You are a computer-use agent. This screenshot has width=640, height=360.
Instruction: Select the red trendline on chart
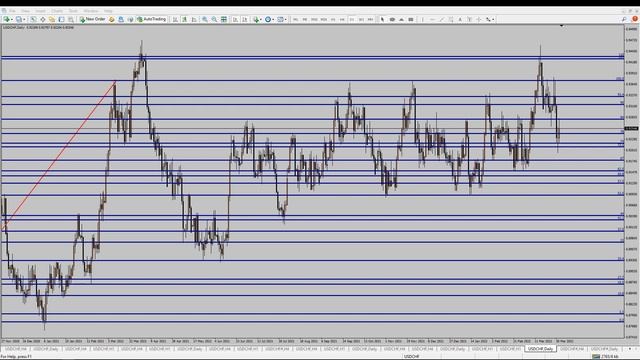59,156
